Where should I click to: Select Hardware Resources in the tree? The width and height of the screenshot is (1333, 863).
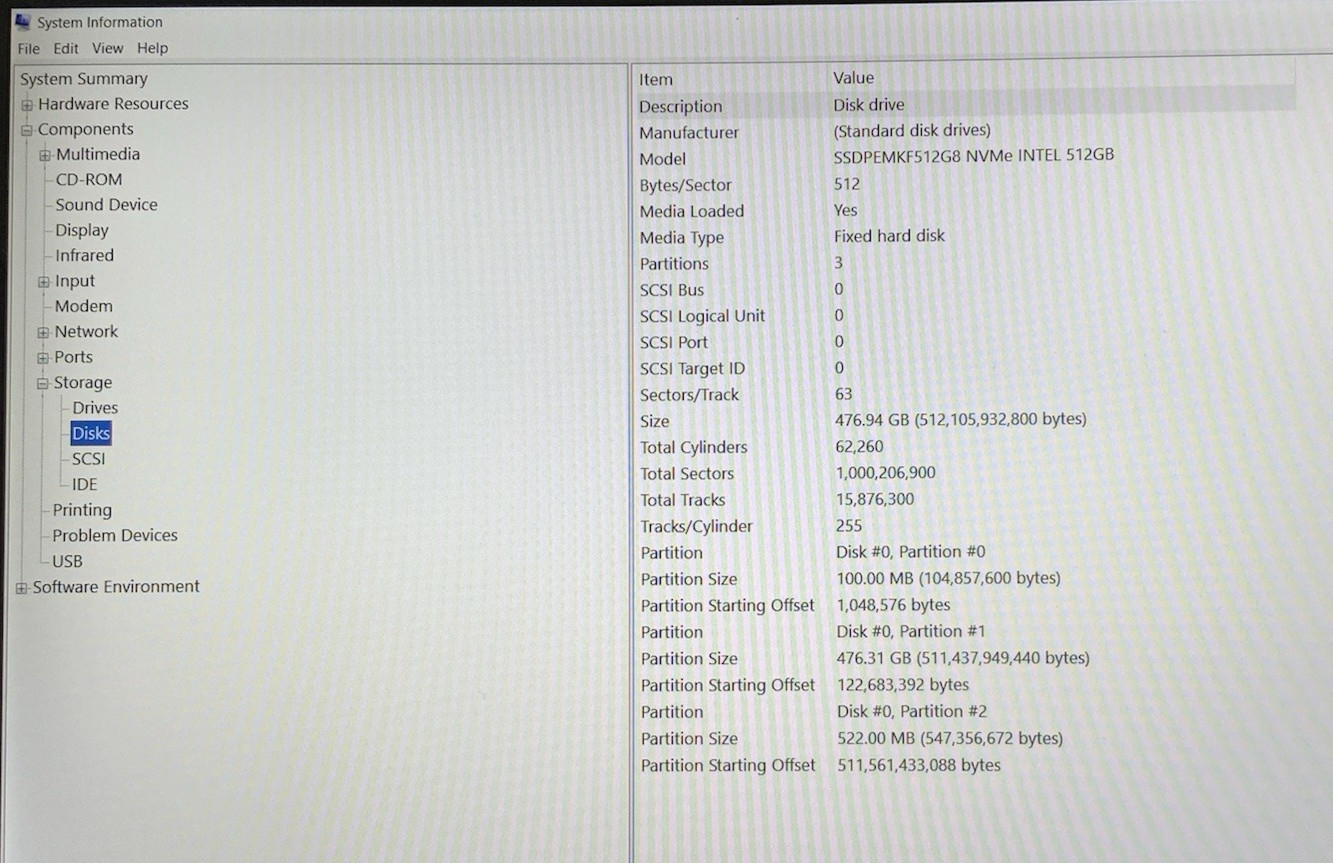[113, 104]
